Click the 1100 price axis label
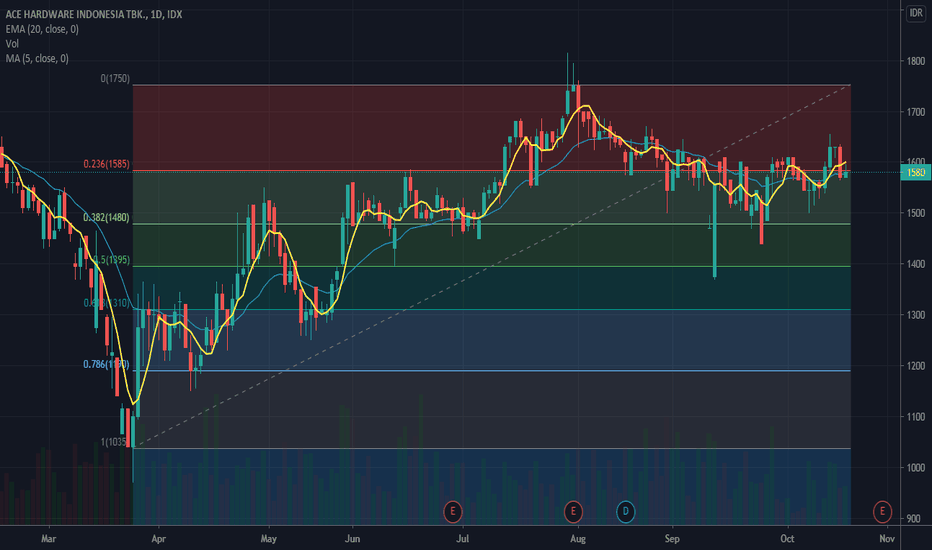This screenshot has width=932, height=550. [916, 417]
